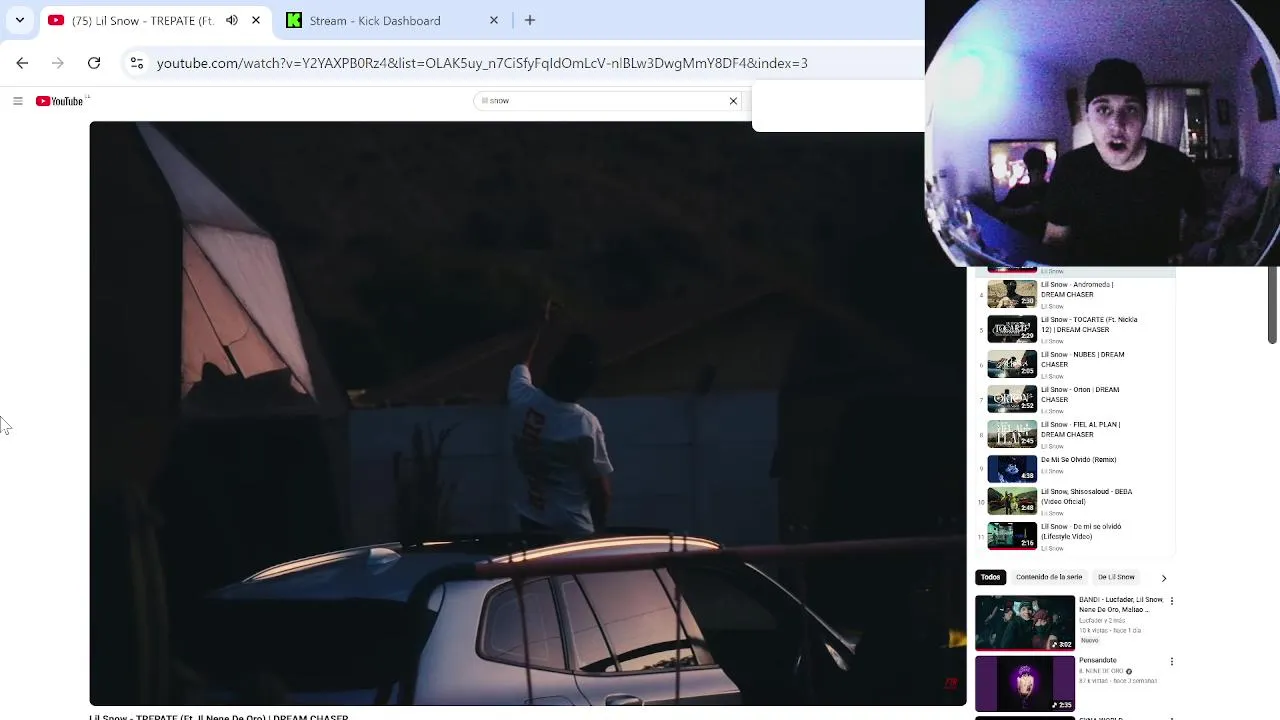Open the TOCARTE playlist thumbnail
1280x720 pixels.
[1012, 329]
